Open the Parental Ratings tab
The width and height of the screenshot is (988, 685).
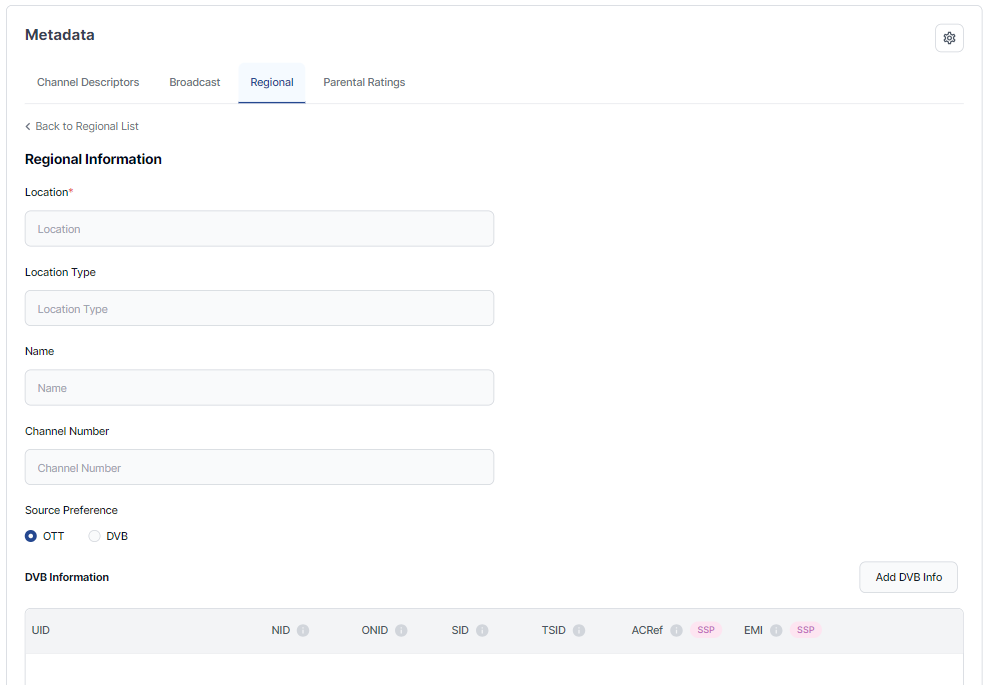(364, 82)
